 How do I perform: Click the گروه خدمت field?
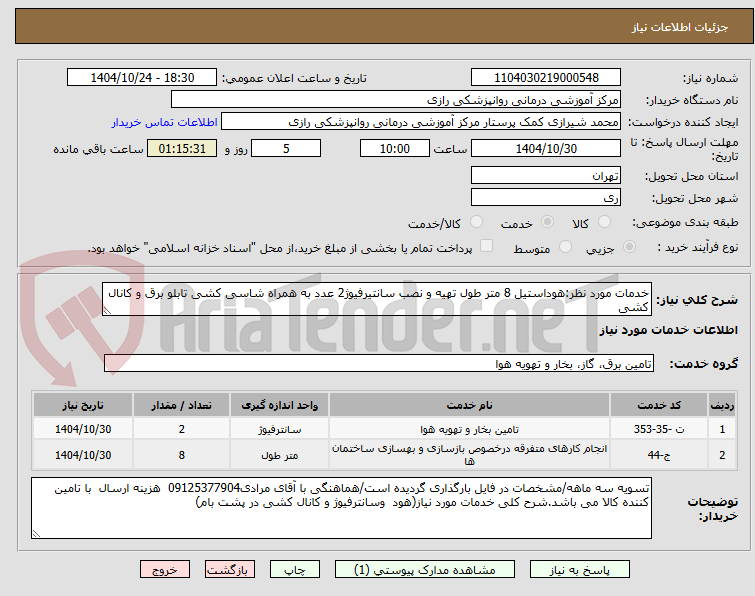[378, 363]
